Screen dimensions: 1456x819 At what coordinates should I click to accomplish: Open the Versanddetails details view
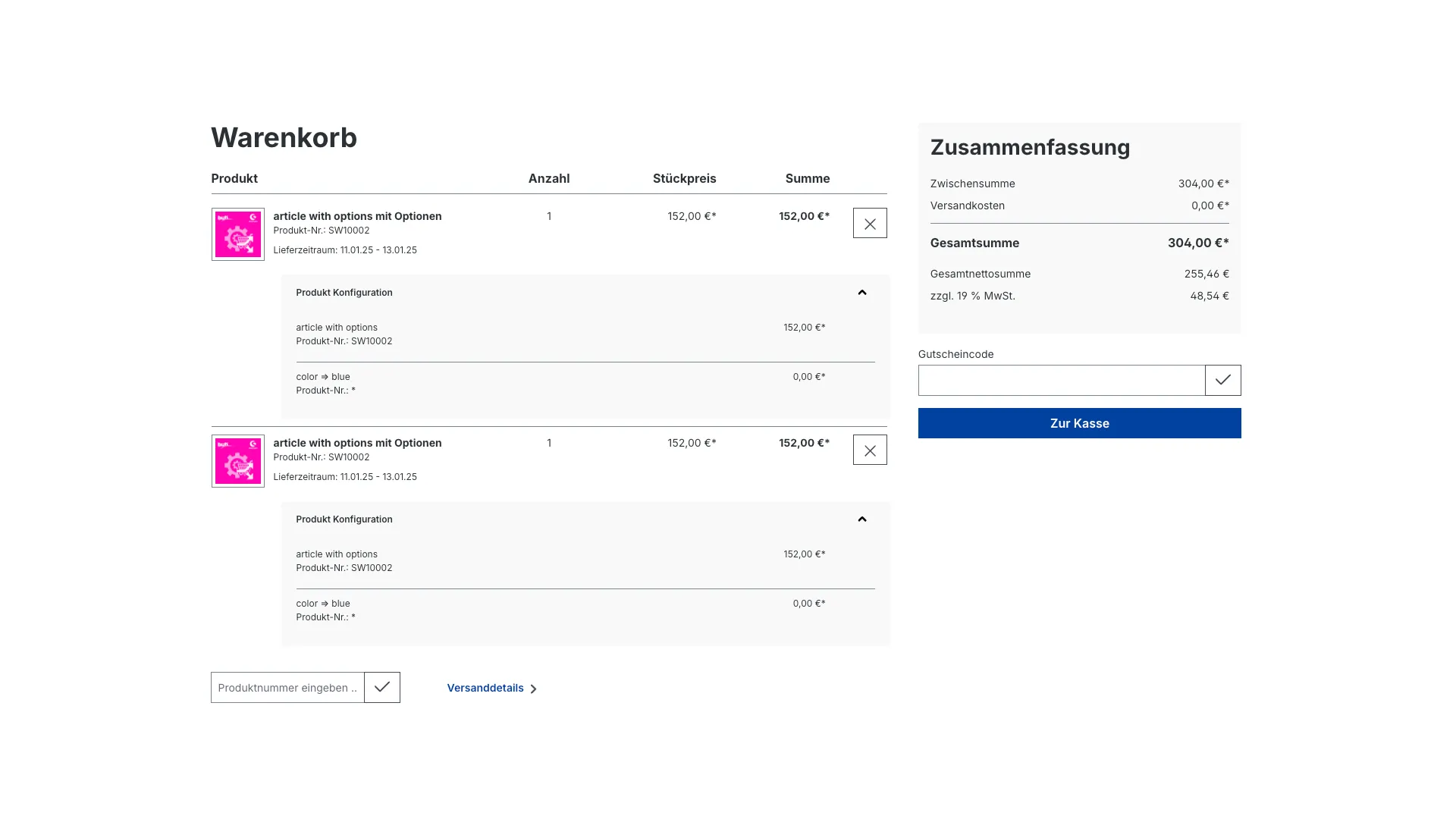point(485,688)
